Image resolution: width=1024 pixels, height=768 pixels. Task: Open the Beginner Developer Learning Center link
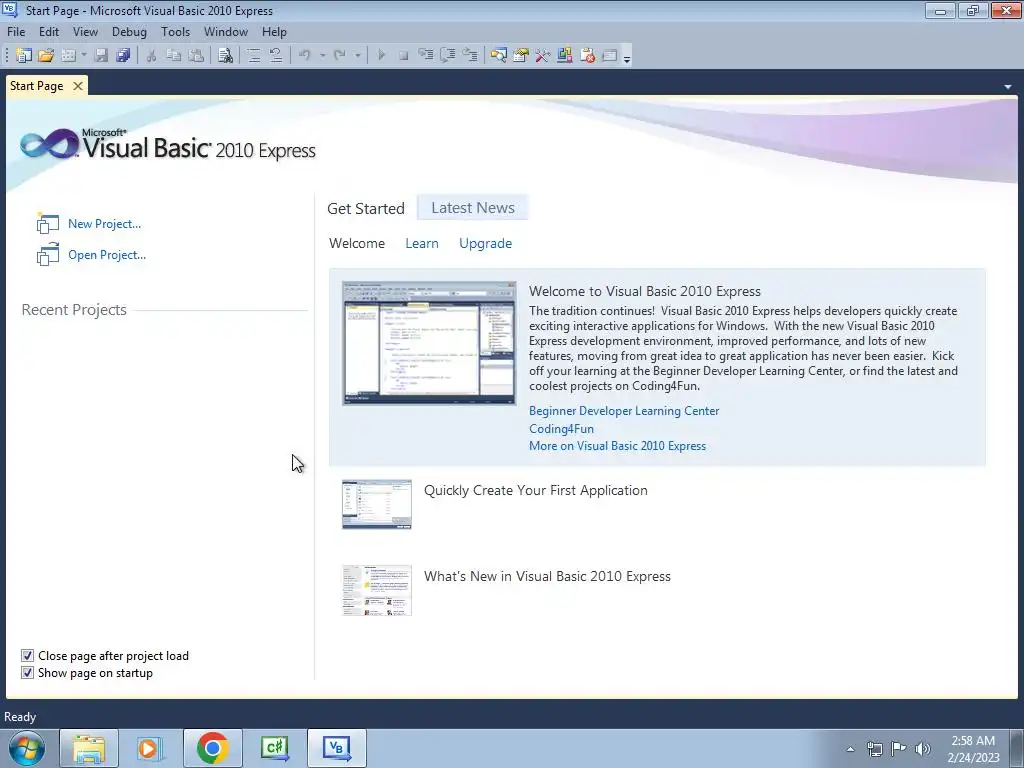point(624,411)
